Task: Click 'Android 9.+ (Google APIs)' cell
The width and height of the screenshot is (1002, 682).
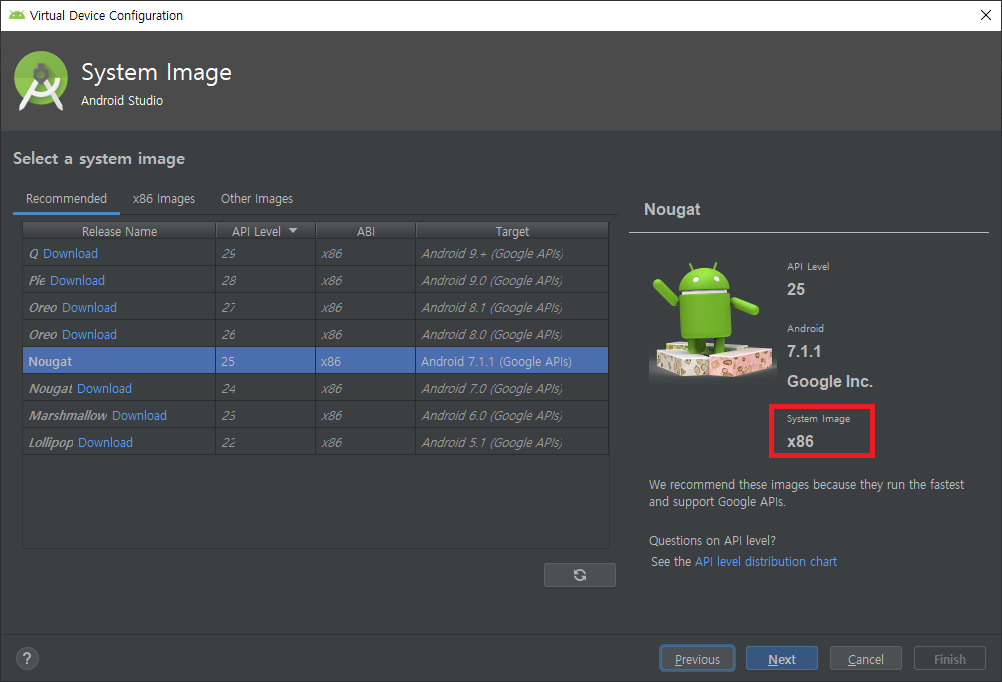Action: [x=512, y=254]
